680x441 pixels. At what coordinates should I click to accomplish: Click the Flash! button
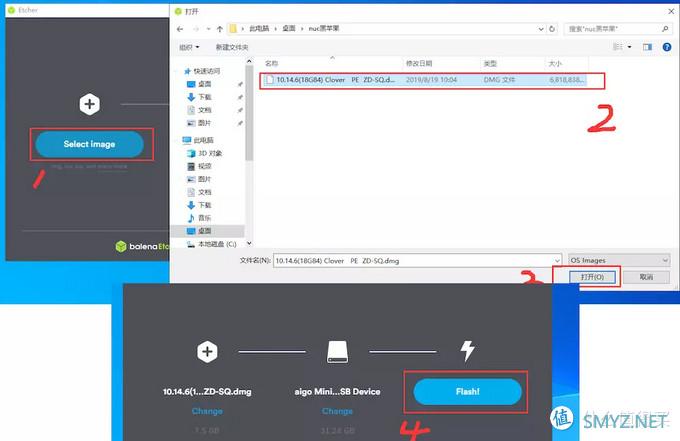(468, 392)
